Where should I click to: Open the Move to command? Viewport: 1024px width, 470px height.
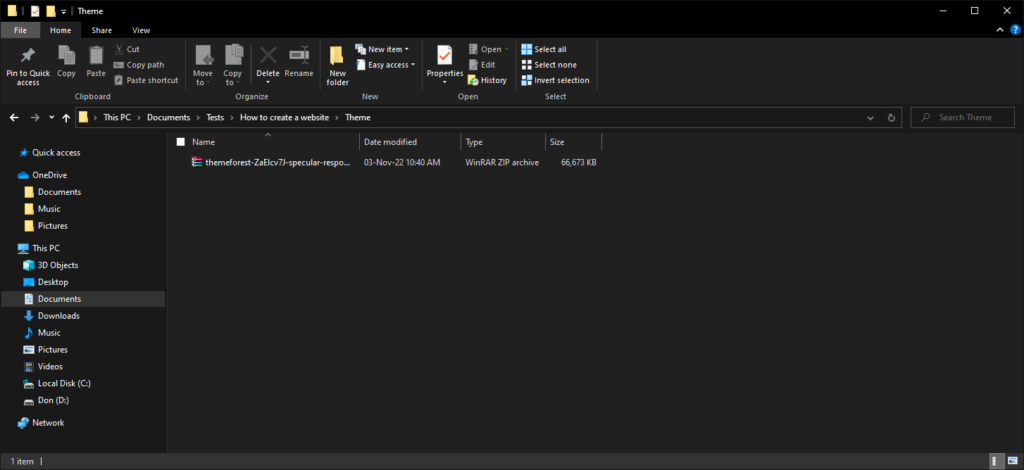pos(203,66)
